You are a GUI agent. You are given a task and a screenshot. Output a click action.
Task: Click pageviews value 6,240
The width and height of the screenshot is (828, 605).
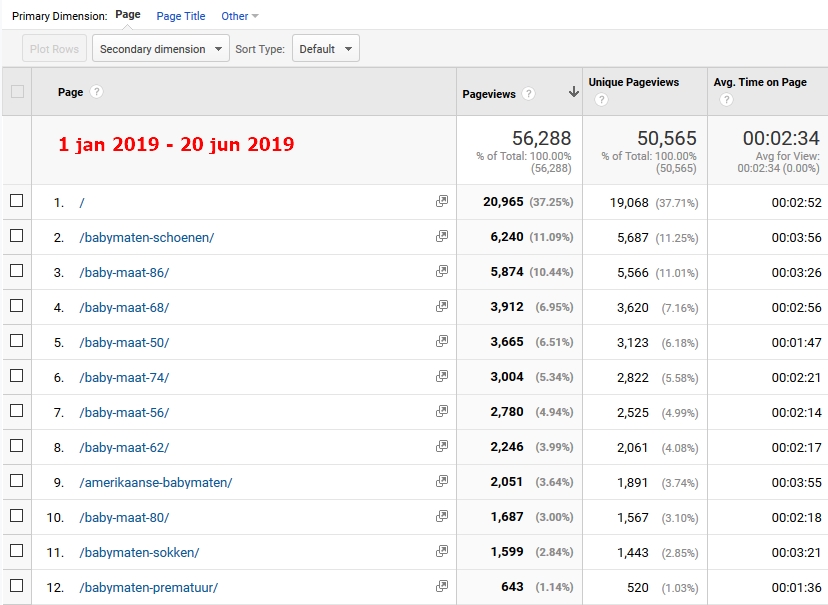coord(507,237)
